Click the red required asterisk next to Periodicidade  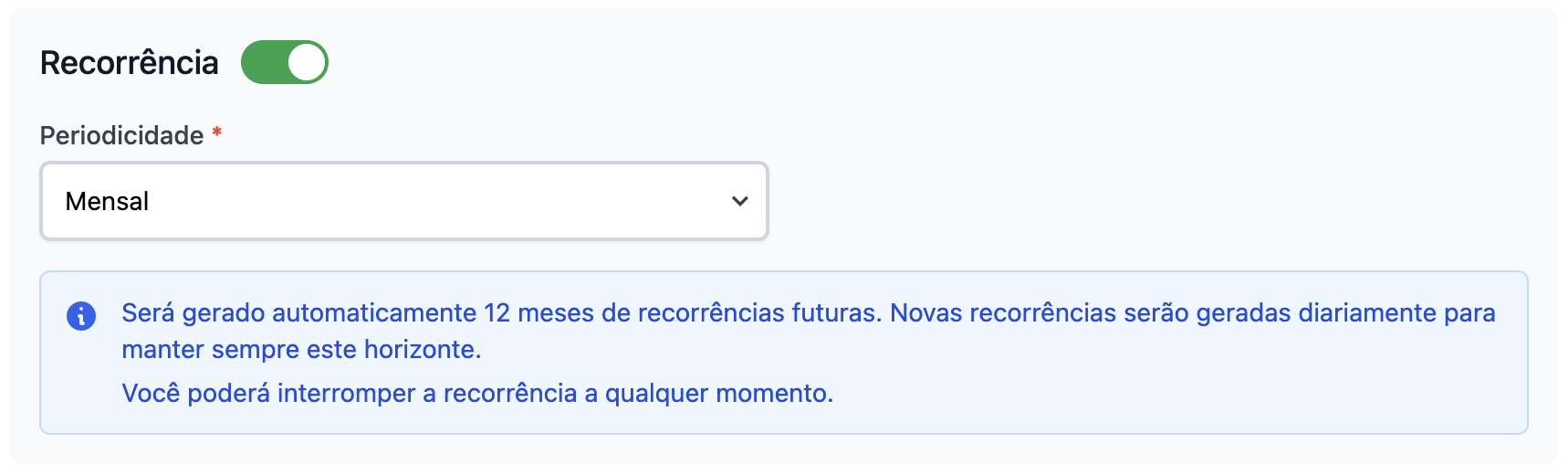coord(217,133)
